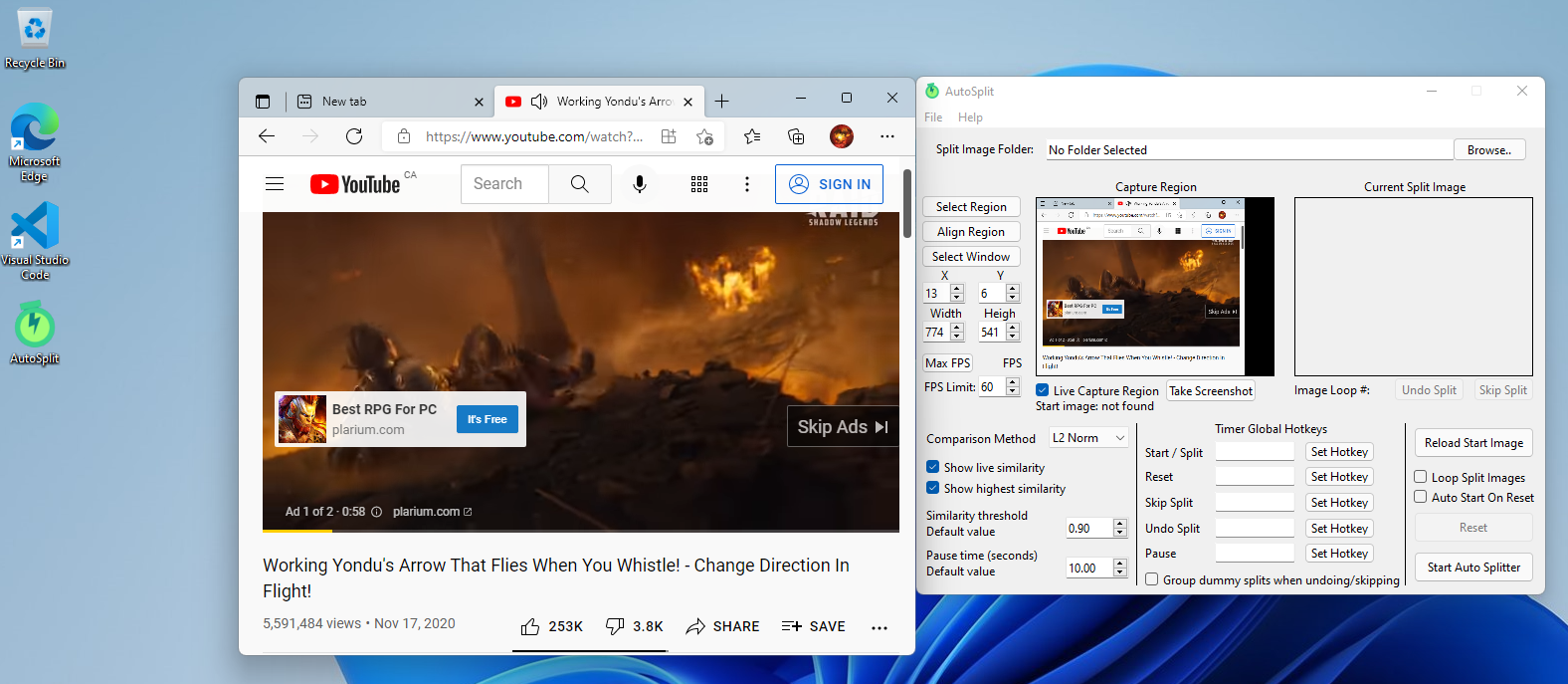Enable Loop Split Images checkbox
This screenshot has height=684, width=1568.
1421,477
